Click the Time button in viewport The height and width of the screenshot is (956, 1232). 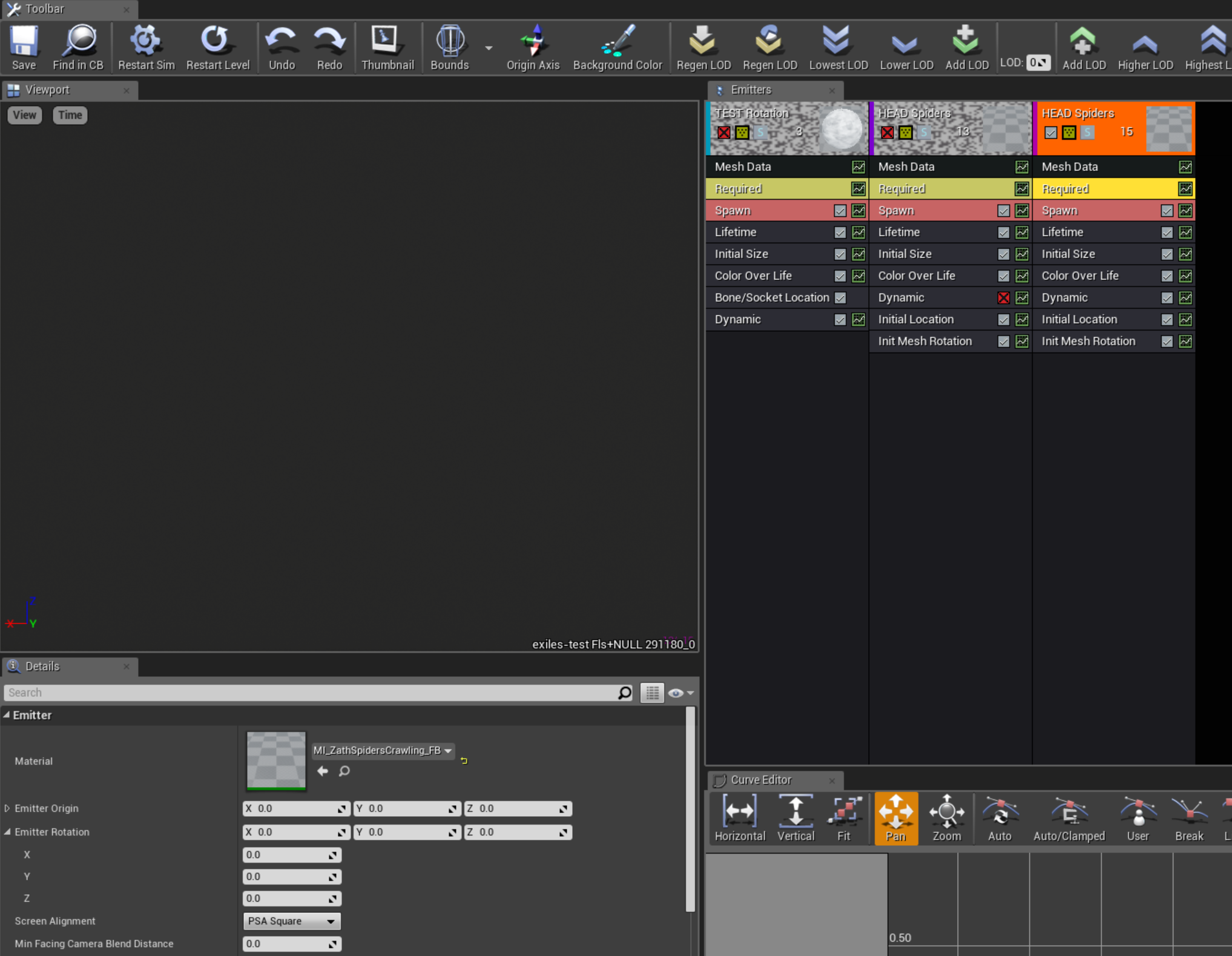[70, 115]
